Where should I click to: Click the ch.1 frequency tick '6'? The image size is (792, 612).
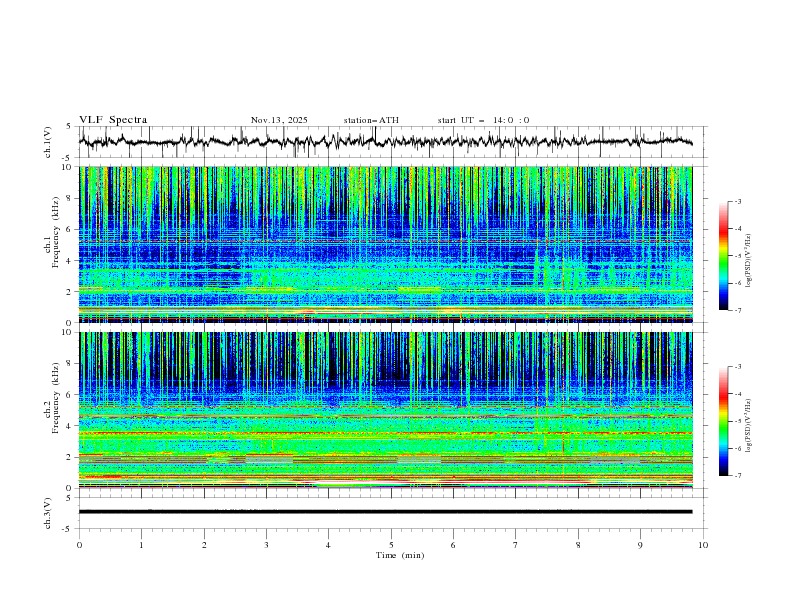click(x=71, y=229)
